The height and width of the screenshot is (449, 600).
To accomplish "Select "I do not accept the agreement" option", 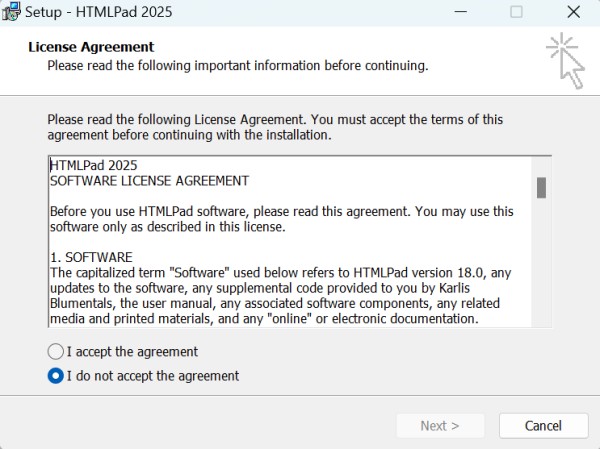I will 55,376.
